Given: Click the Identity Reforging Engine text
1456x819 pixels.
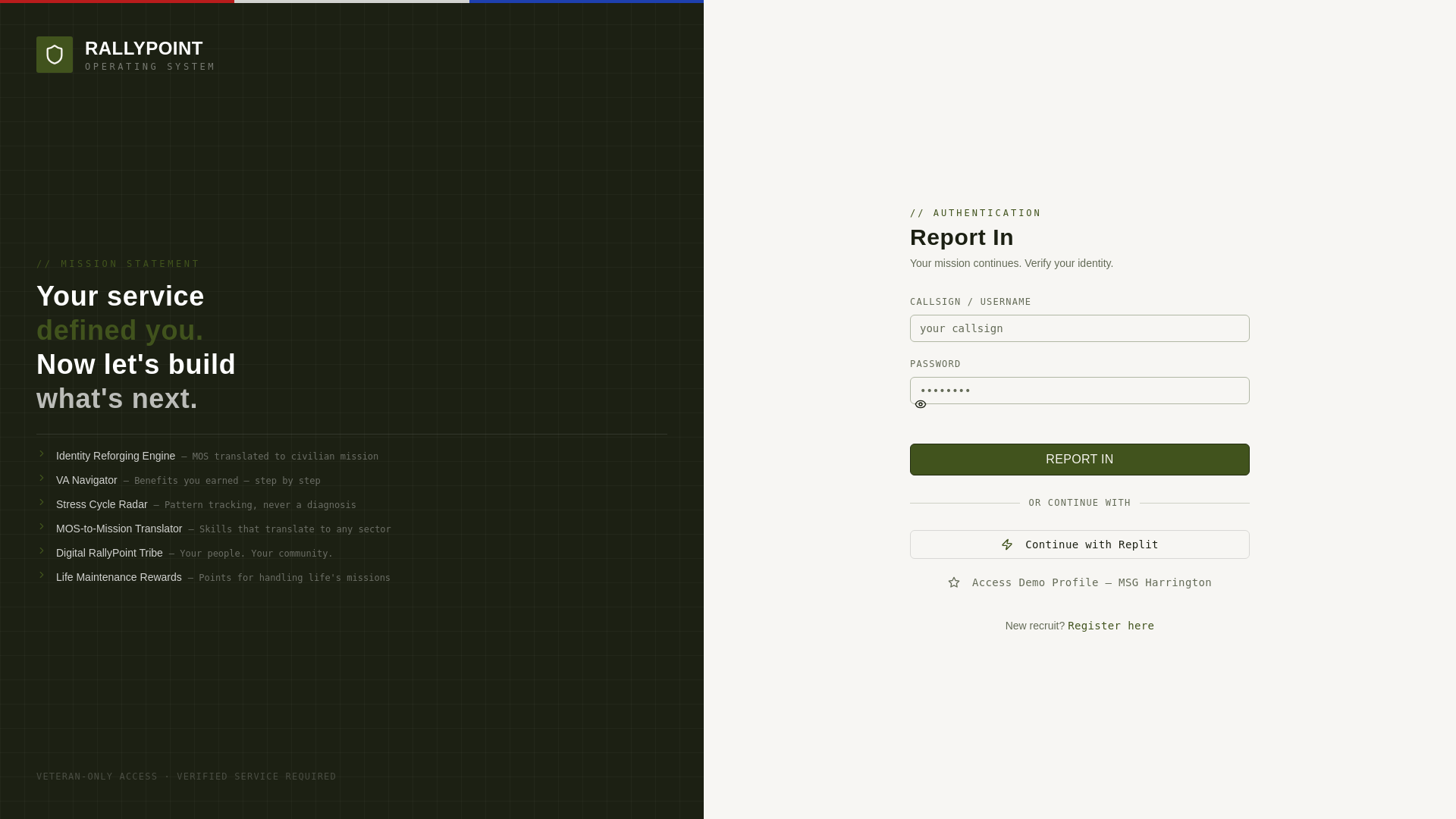Looking at the screenshot, I should (115, 456).
